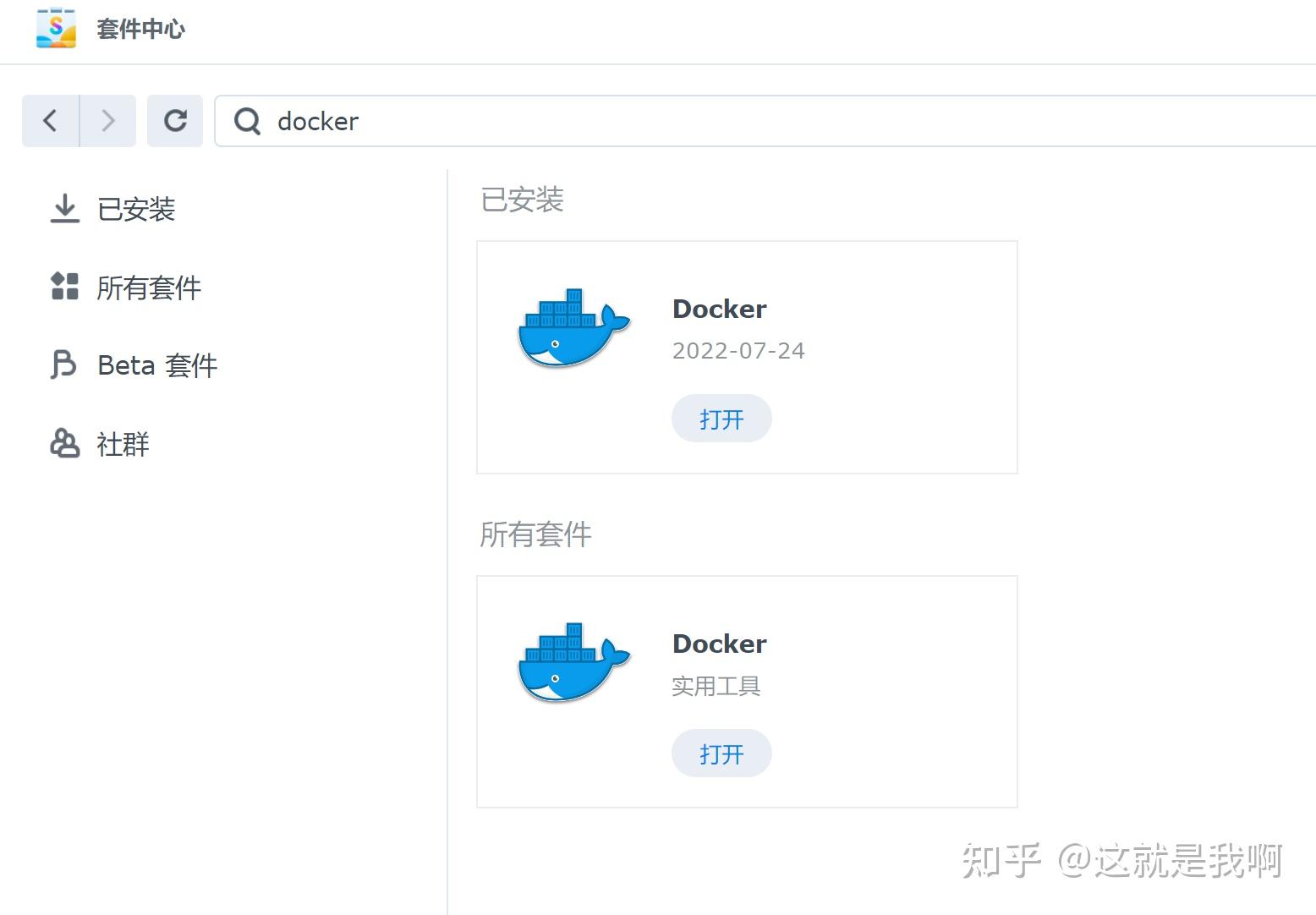Image resolution: width=1316 pixels, height=915 pixels.
Task: Click the 所有套件 grid icon in sidebar
Action: (x=63, y=288)
